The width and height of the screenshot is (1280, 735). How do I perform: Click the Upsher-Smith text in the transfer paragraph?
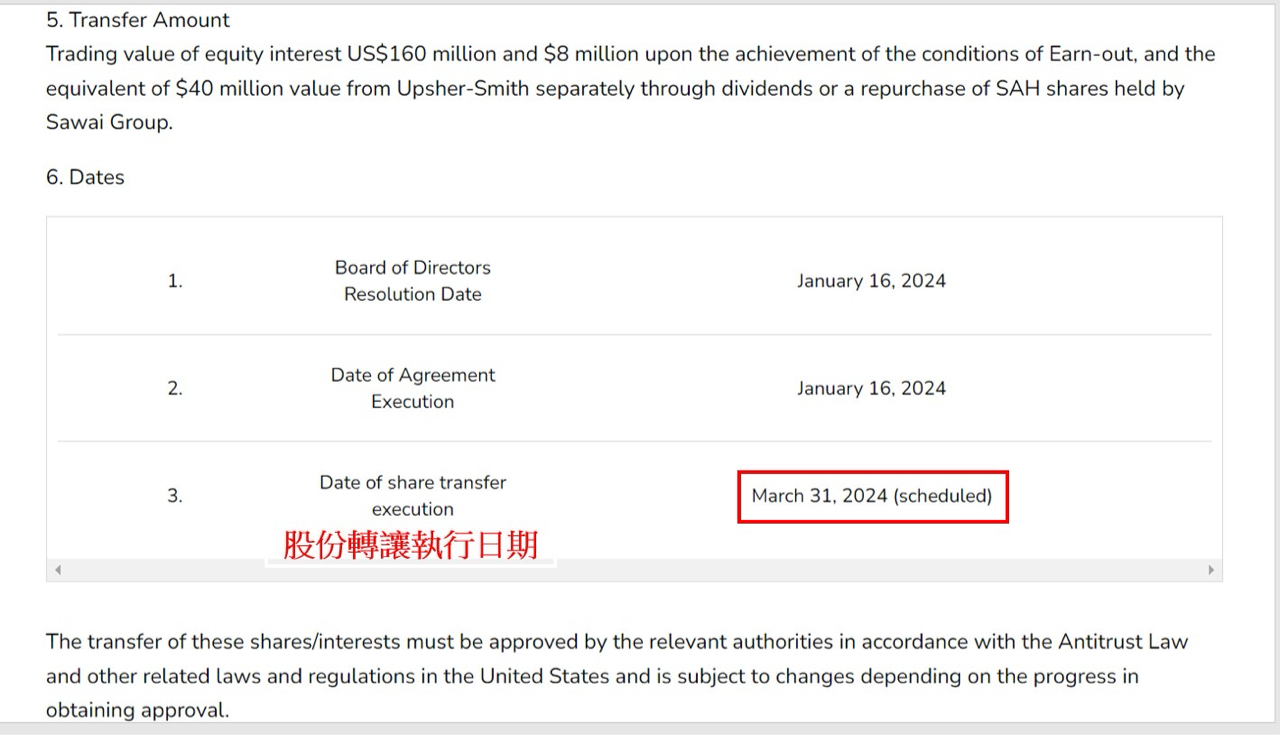coord(463,88)
